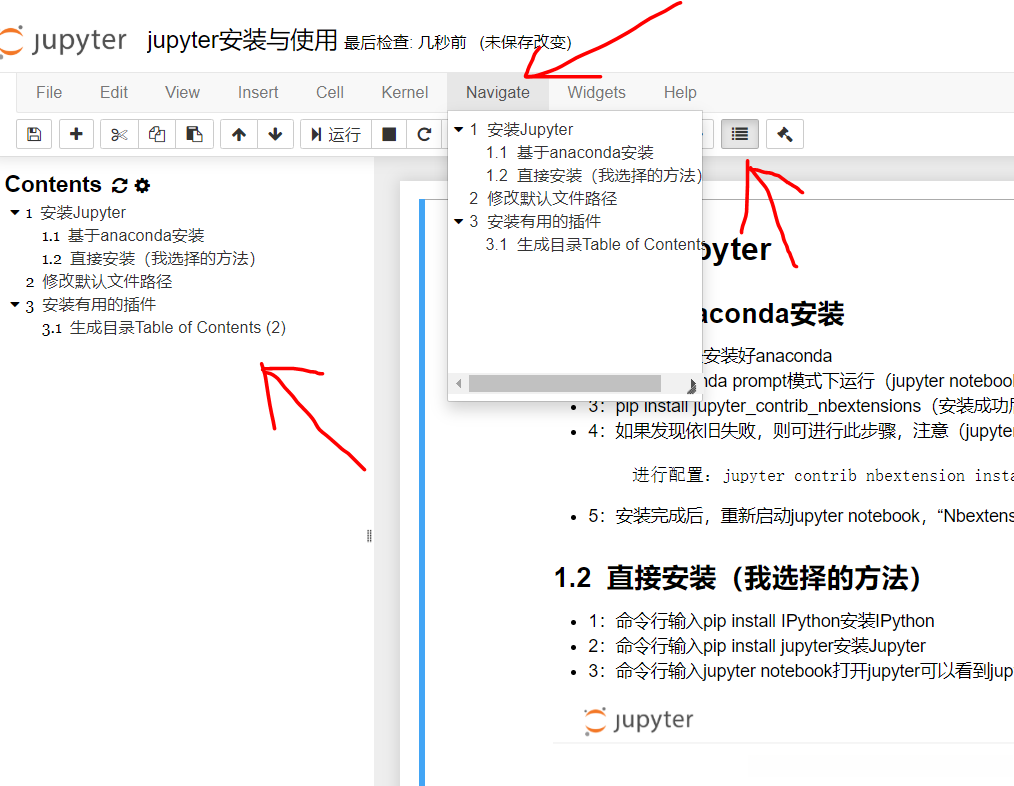Collapse 3 安装有用的插件 in Navigate dropdown
Screen dimensions: 1014x786
pos(458,221)
